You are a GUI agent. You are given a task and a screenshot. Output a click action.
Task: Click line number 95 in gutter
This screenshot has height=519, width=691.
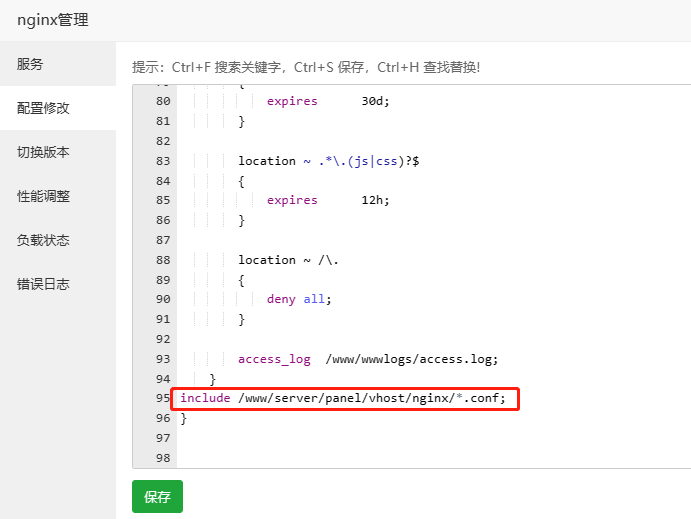pyautogui.click(x=163, y=398)
